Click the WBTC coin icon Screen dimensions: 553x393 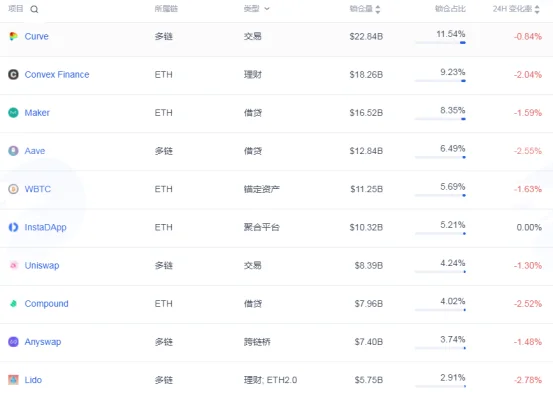13,189
